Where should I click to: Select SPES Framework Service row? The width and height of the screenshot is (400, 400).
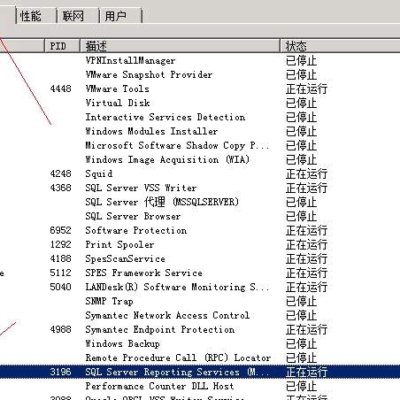tap(200, 273)
